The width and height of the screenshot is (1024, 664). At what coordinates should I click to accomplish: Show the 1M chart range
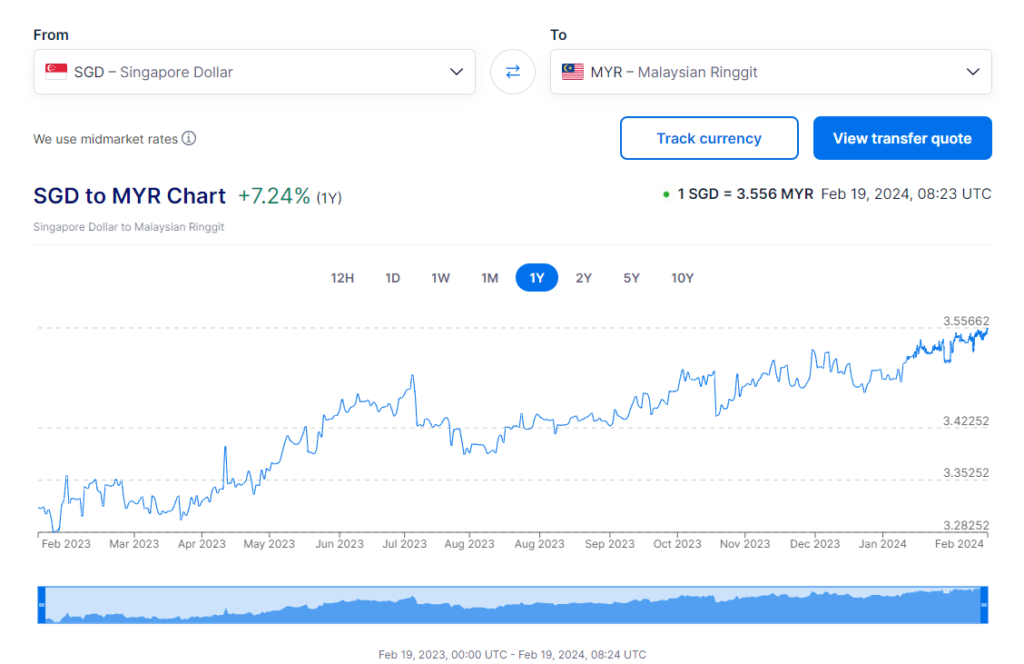489,278
